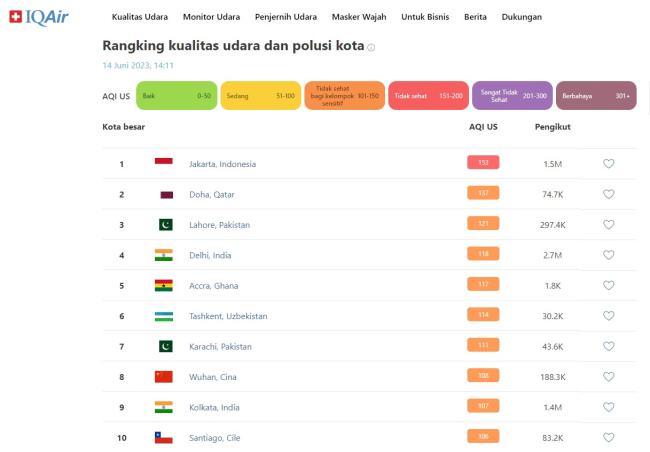Toggle the heart for Lahore, Pakistan

coord(608,225)
